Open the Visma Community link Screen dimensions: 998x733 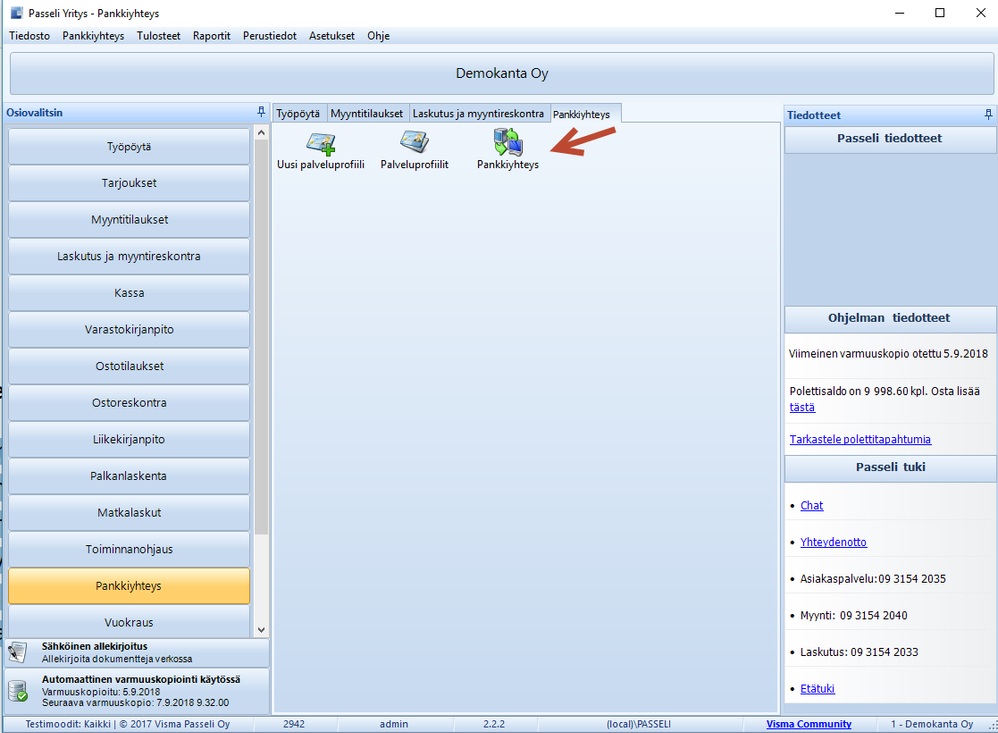[808, 724]
